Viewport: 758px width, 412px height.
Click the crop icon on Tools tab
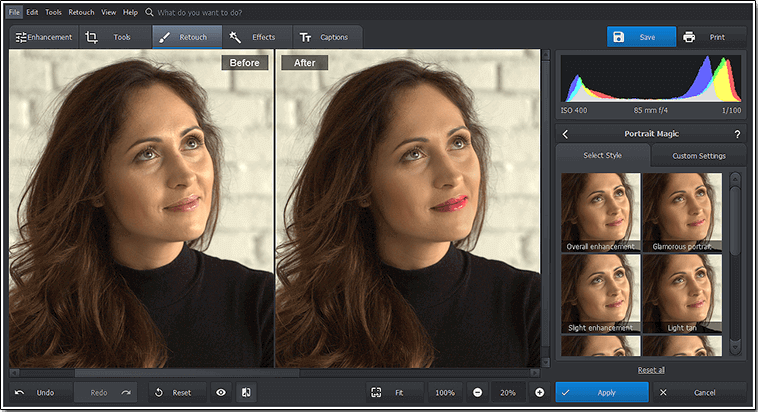coord(91,37)
